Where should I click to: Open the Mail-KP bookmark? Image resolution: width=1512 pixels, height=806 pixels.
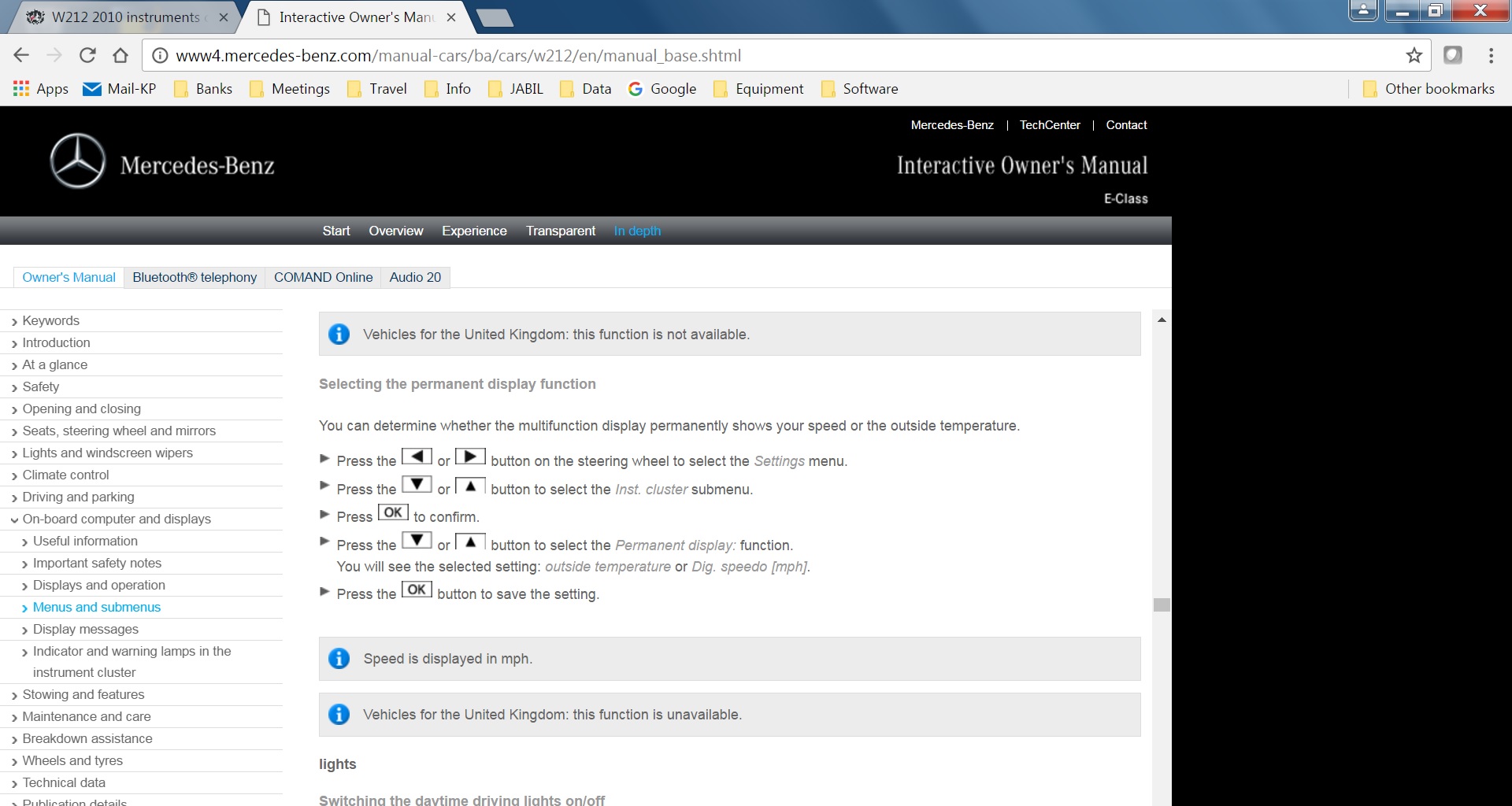click(x=120, y=89)
